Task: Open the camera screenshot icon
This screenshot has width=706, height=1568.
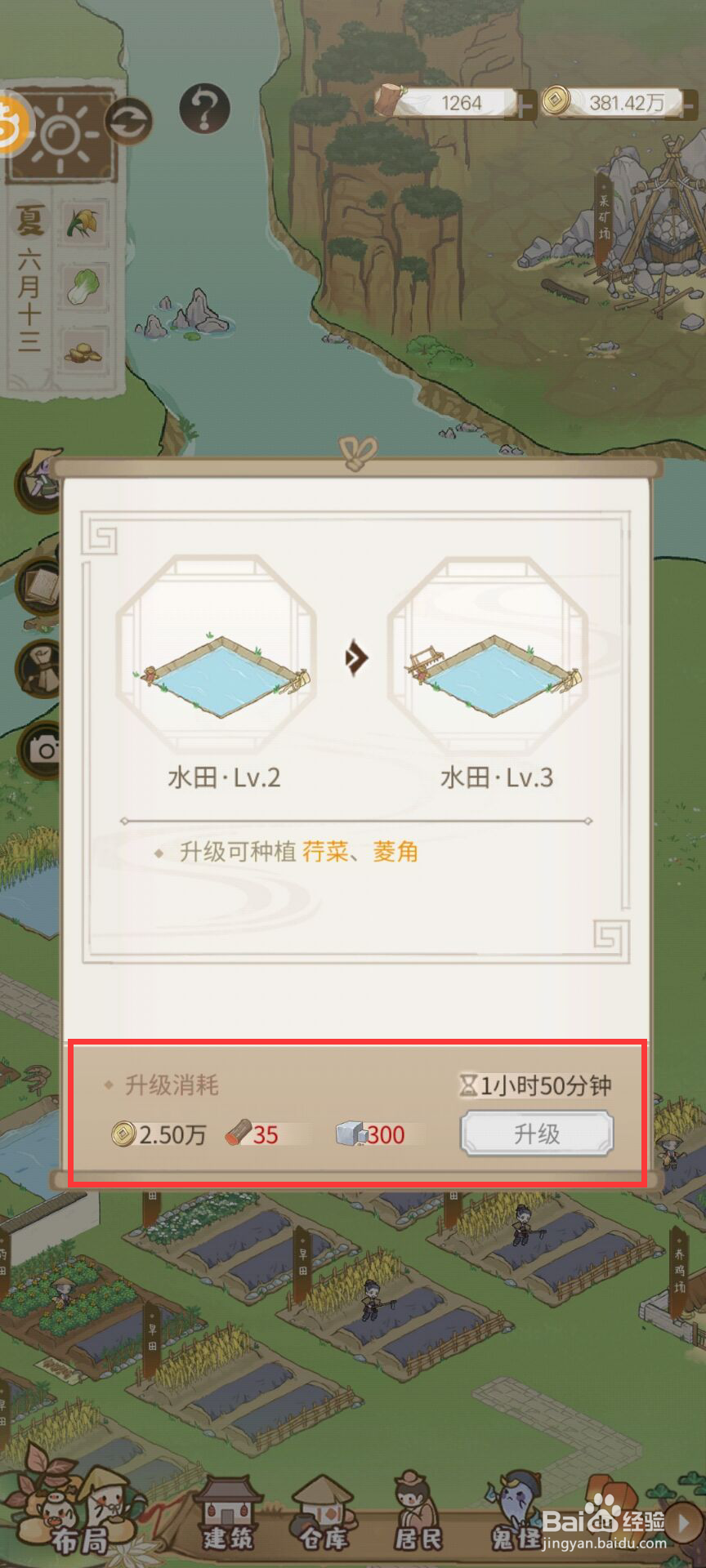Action: tap(41, 749)
